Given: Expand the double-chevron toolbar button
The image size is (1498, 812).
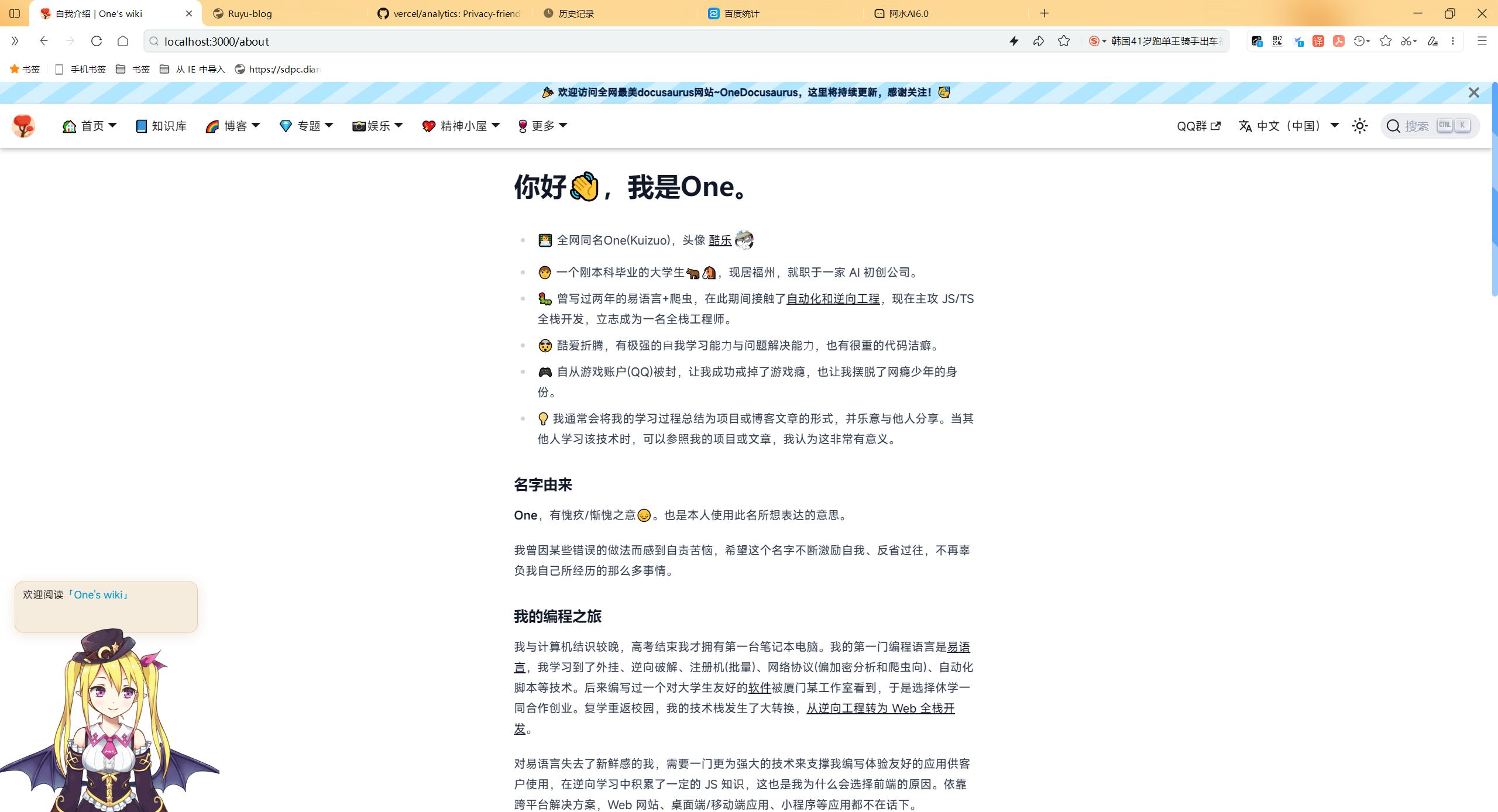Looking at the screenshot, I should [x=15, y=41].
